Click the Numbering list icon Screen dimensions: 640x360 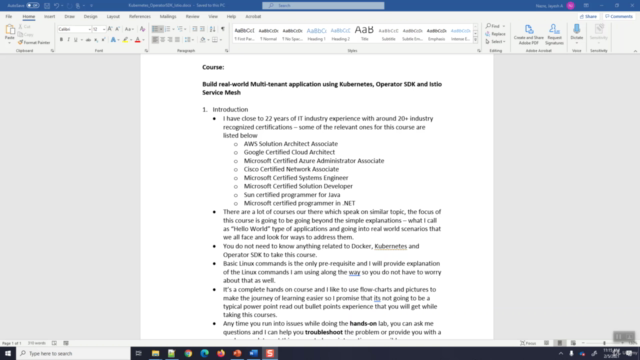coord(167,29)
